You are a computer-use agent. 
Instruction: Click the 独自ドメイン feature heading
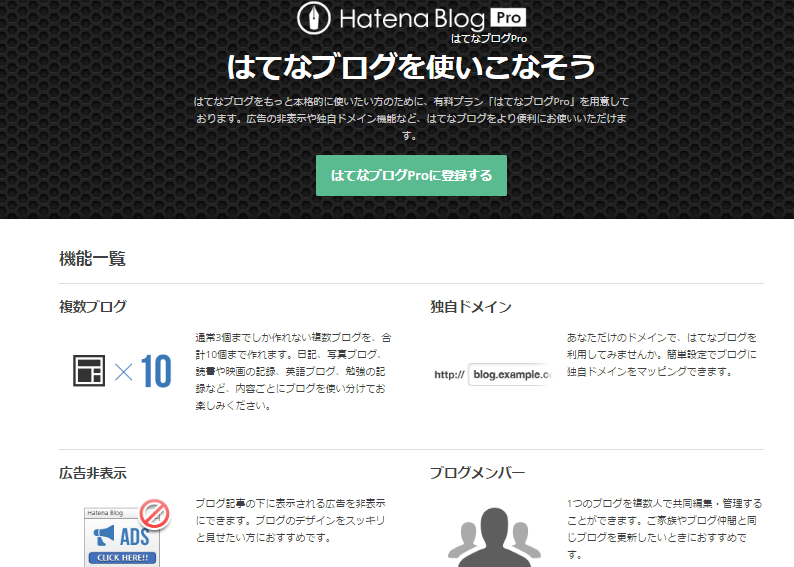click(471, 306)
